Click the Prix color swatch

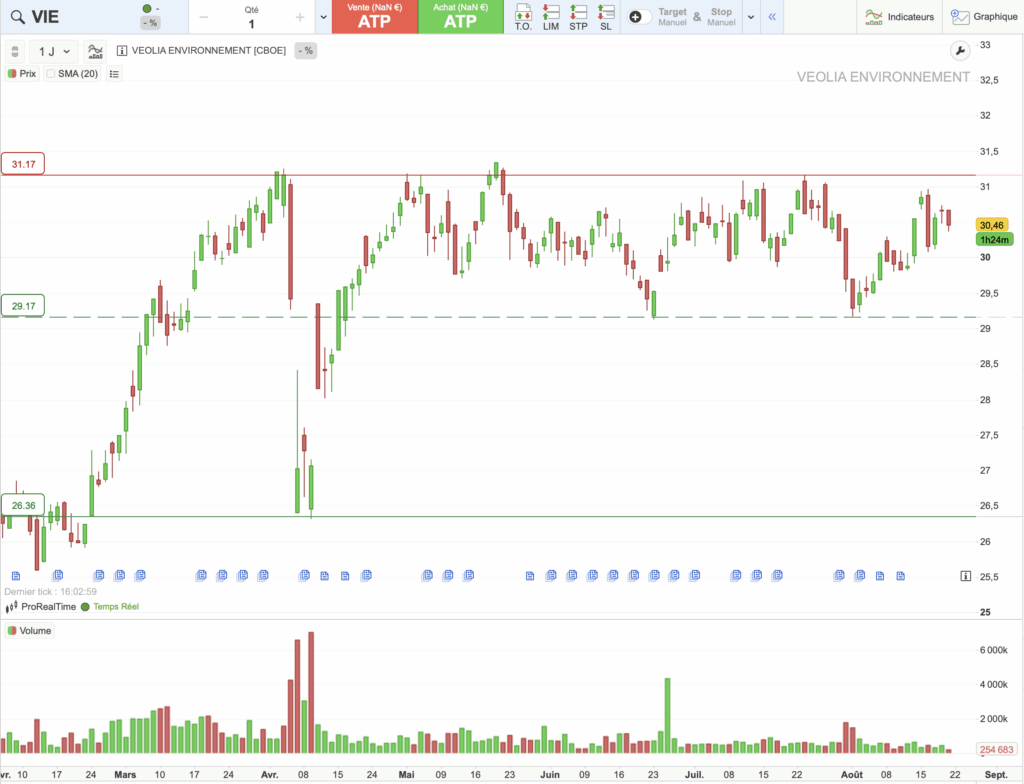click(14, 73)
